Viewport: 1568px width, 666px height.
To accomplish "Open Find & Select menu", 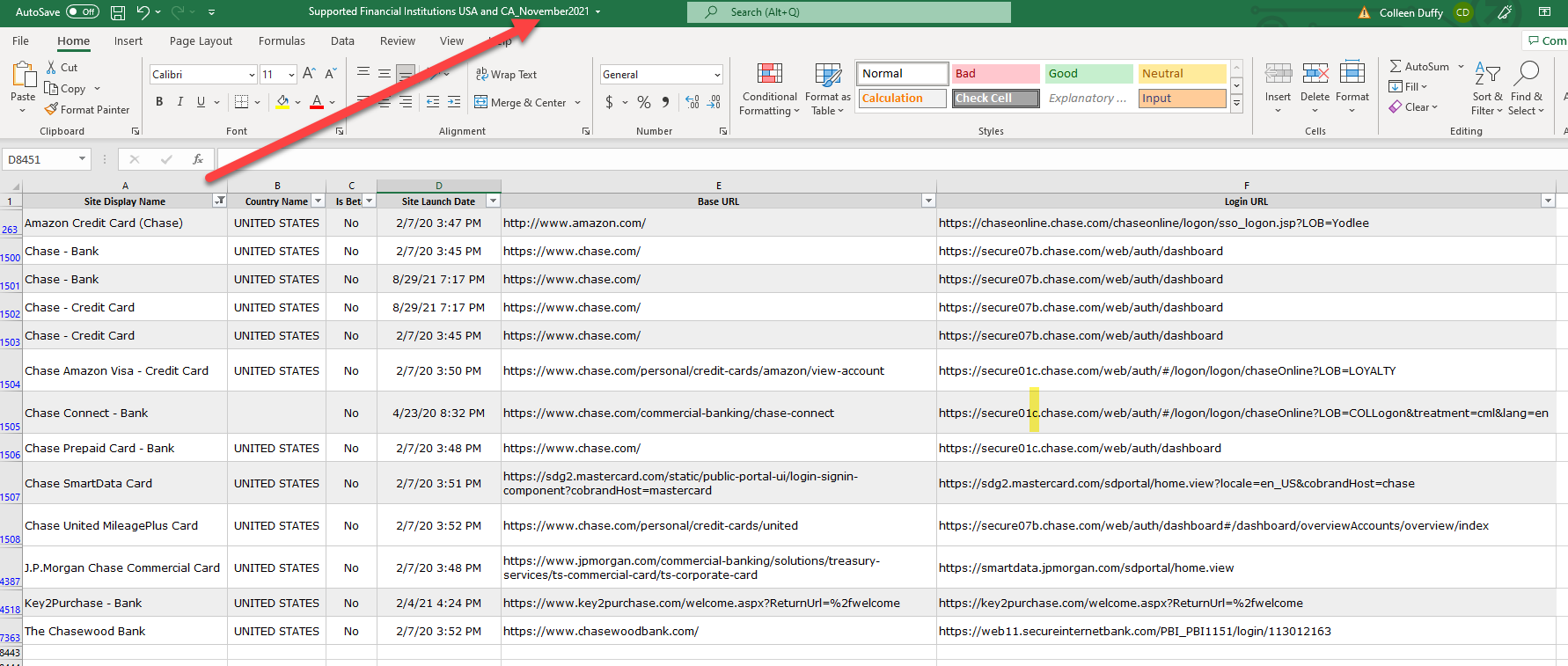I will pos(1526,88).
